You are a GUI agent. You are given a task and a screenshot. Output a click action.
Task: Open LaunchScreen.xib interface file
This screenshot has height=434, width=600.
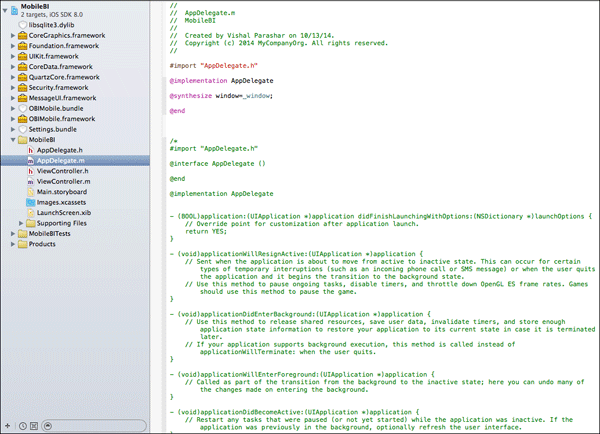point(64,213)
